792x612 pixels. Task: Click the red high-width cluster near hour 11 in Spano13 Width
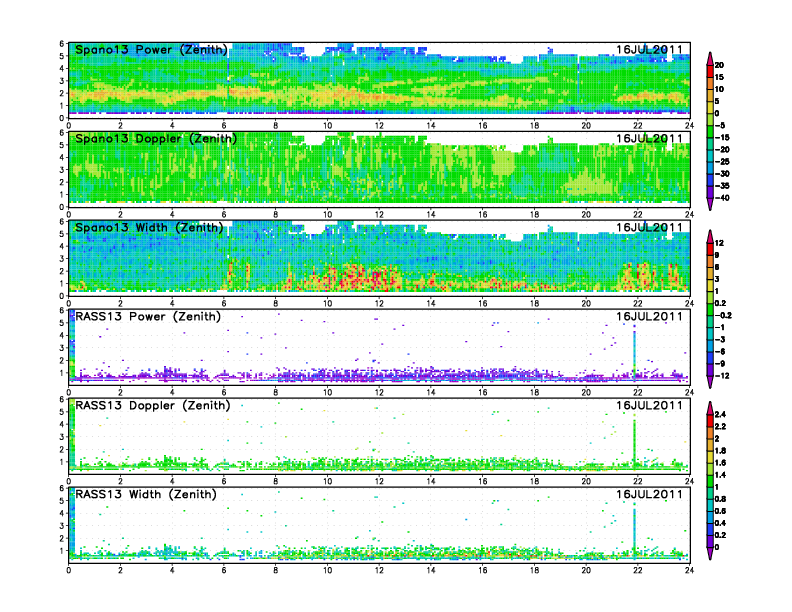pyautogui.click(x=359, y=278)
